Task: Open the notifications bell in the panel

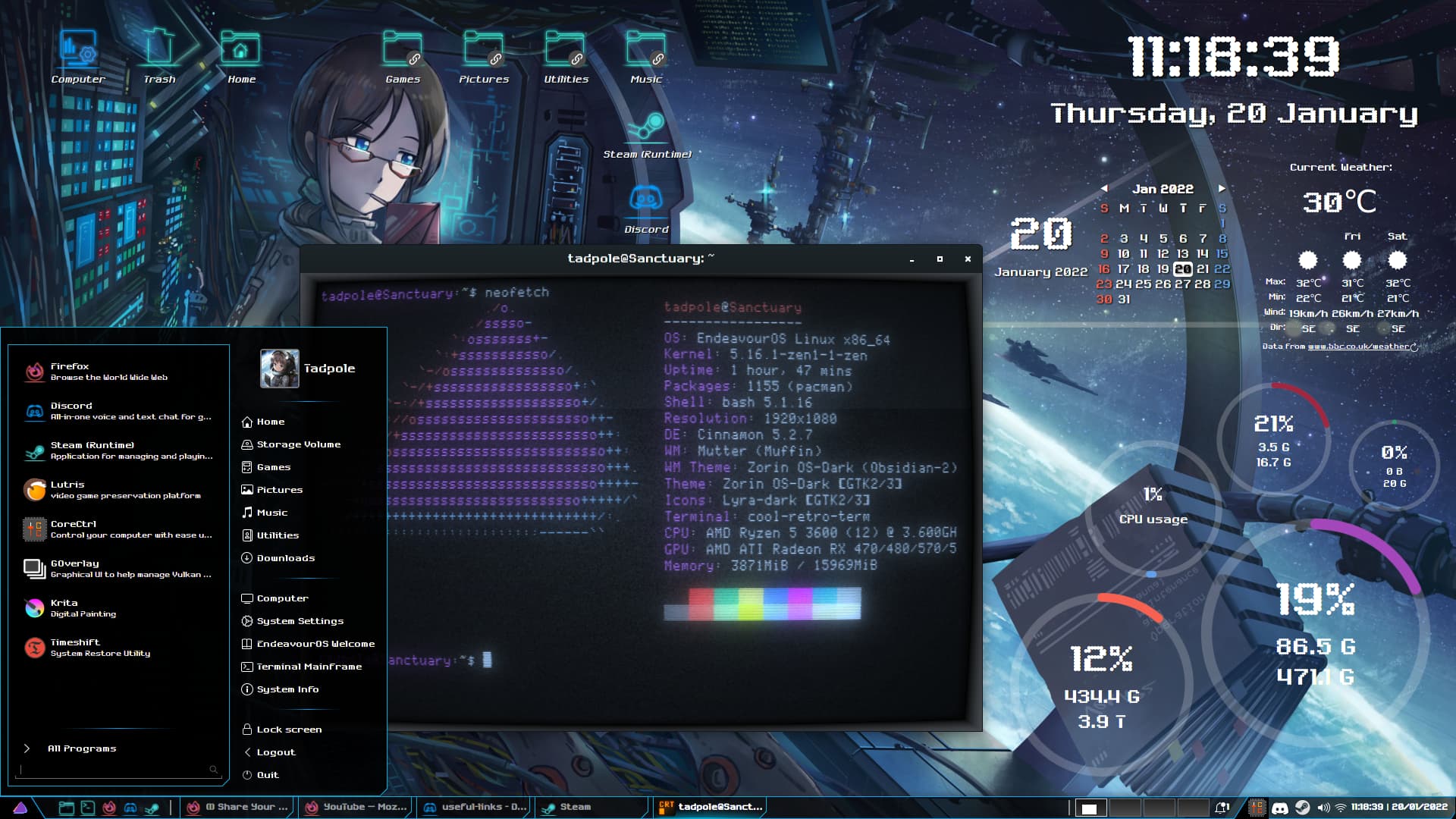Action: [x=1222, y=808]
